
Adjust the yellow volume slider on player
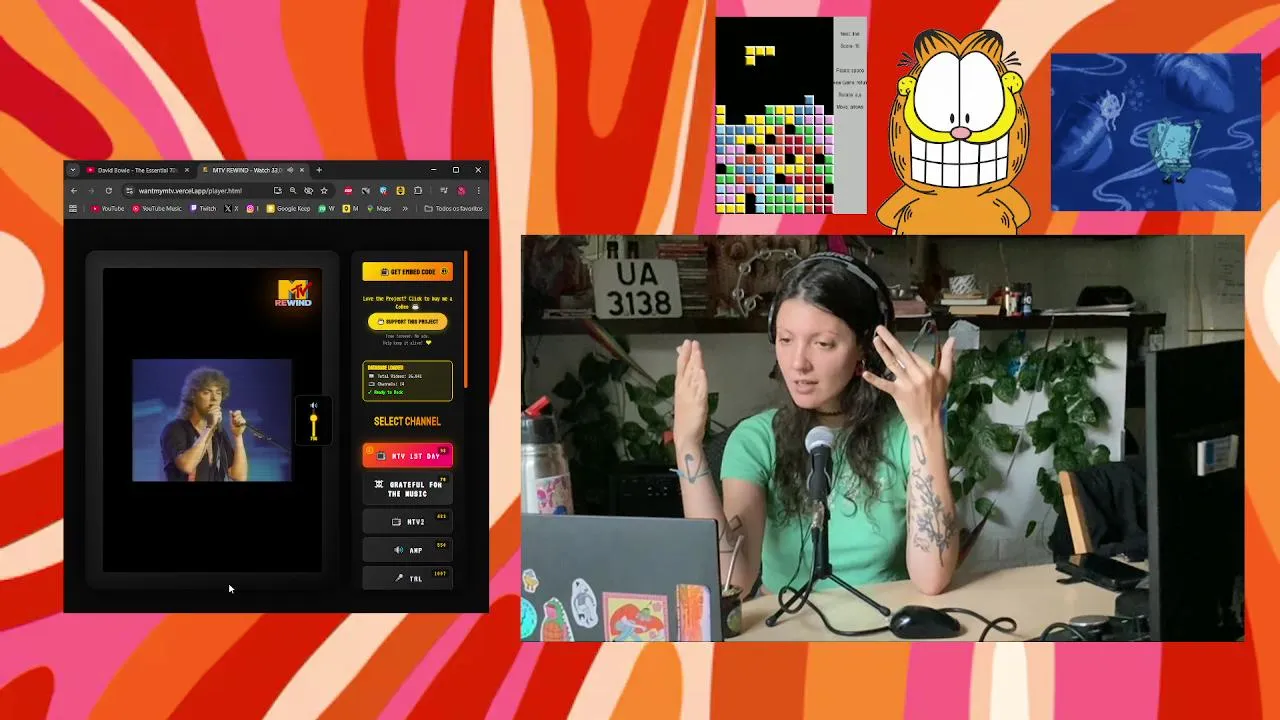coord(313,427)
